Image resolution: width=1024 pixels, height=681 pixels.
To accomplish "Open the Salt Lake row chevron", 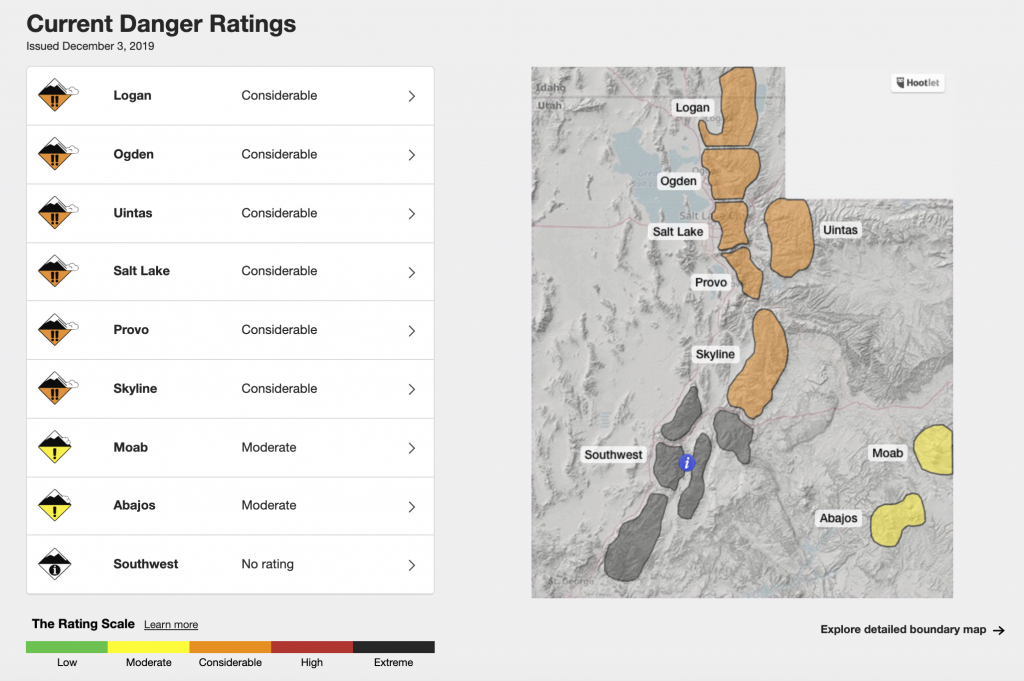I will 411,272.
